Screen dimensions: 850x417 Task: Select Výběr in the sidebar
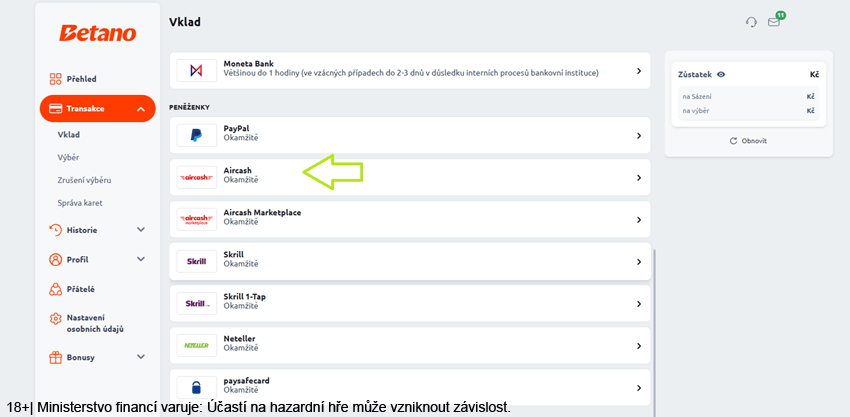(x=69, y=157)
